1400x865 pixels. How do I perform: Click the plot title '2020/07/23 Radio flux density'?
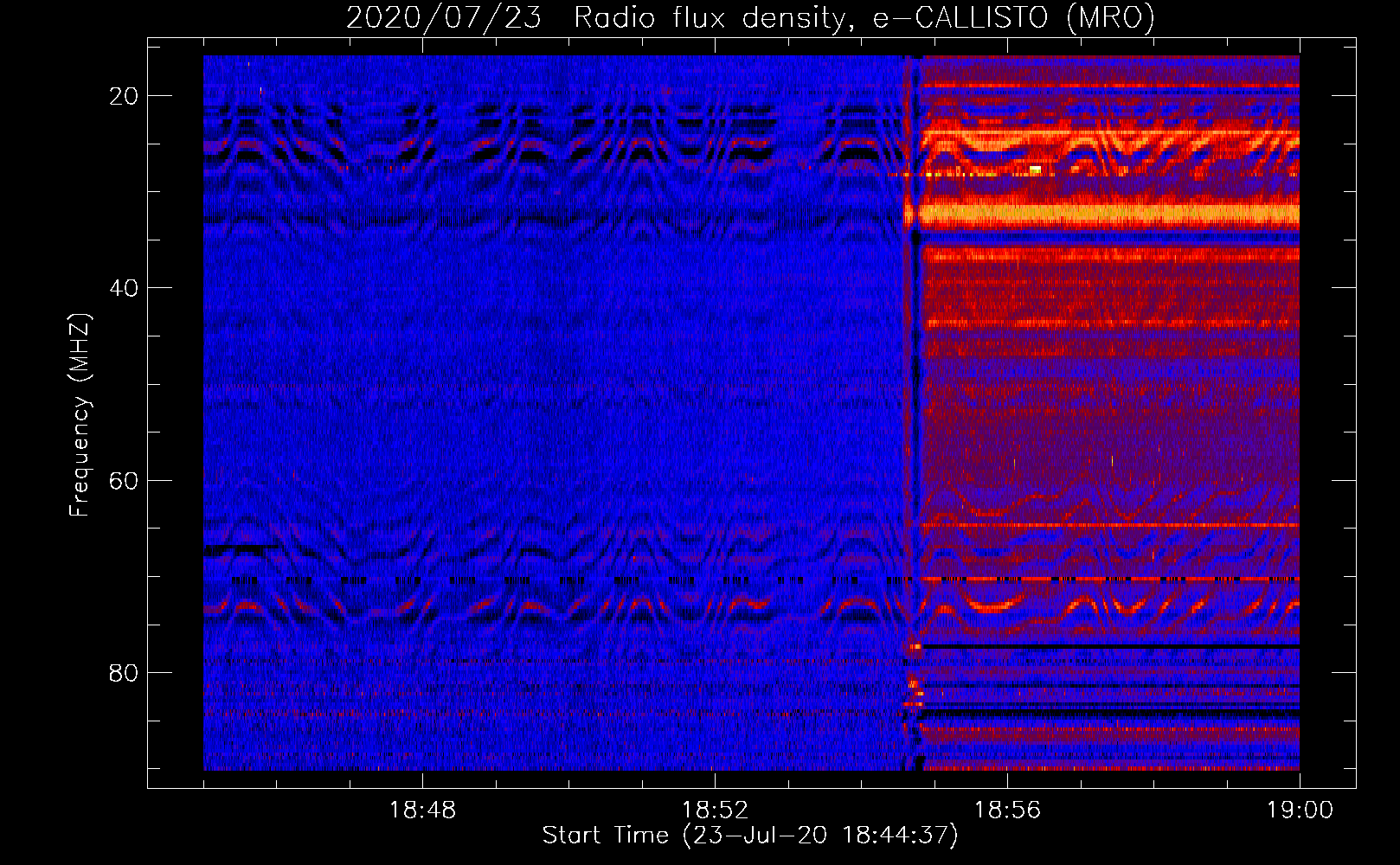(x=750, y=17)
